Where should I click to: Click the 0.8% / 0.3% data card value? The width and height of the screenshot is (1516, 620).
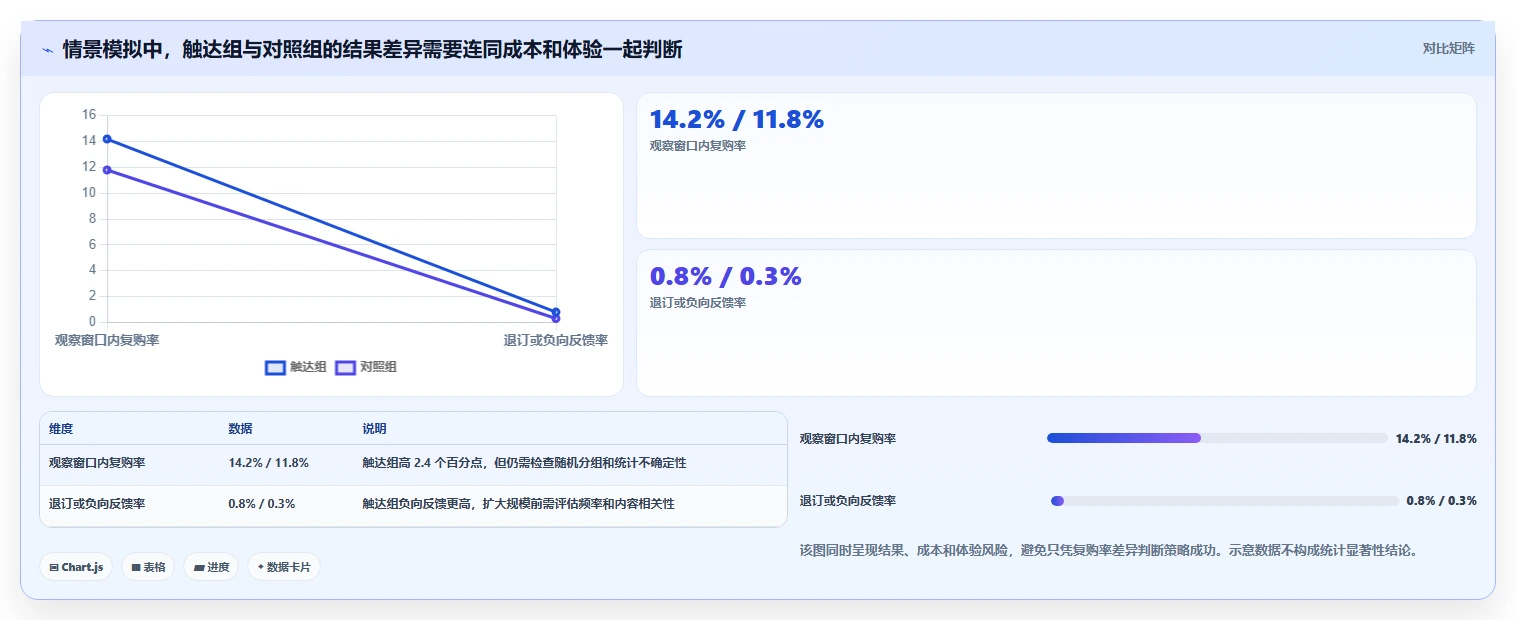tap(726, 277)
